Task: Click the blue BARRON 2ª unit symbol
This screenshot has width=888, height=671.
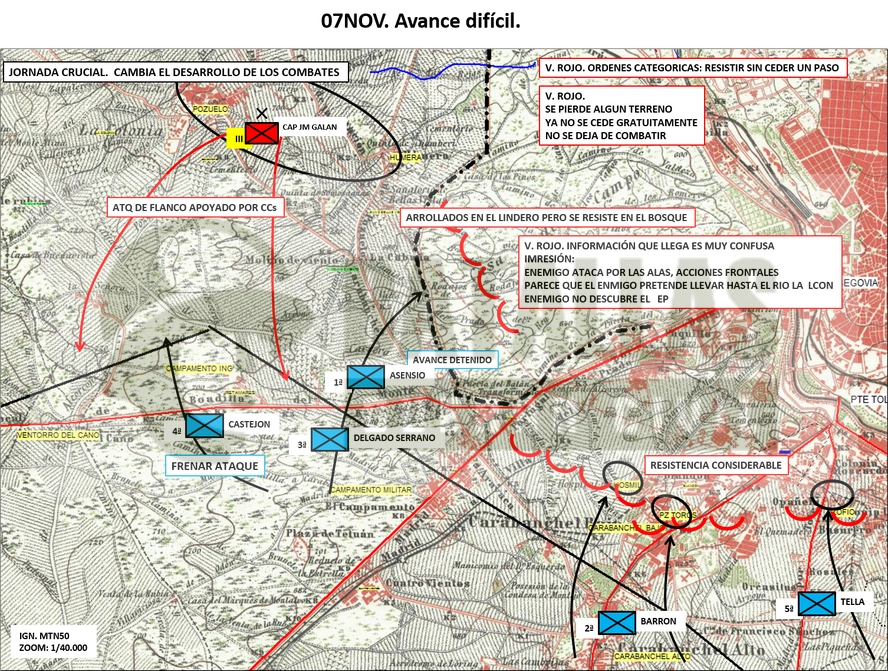Action: click(x=617, y=623)
